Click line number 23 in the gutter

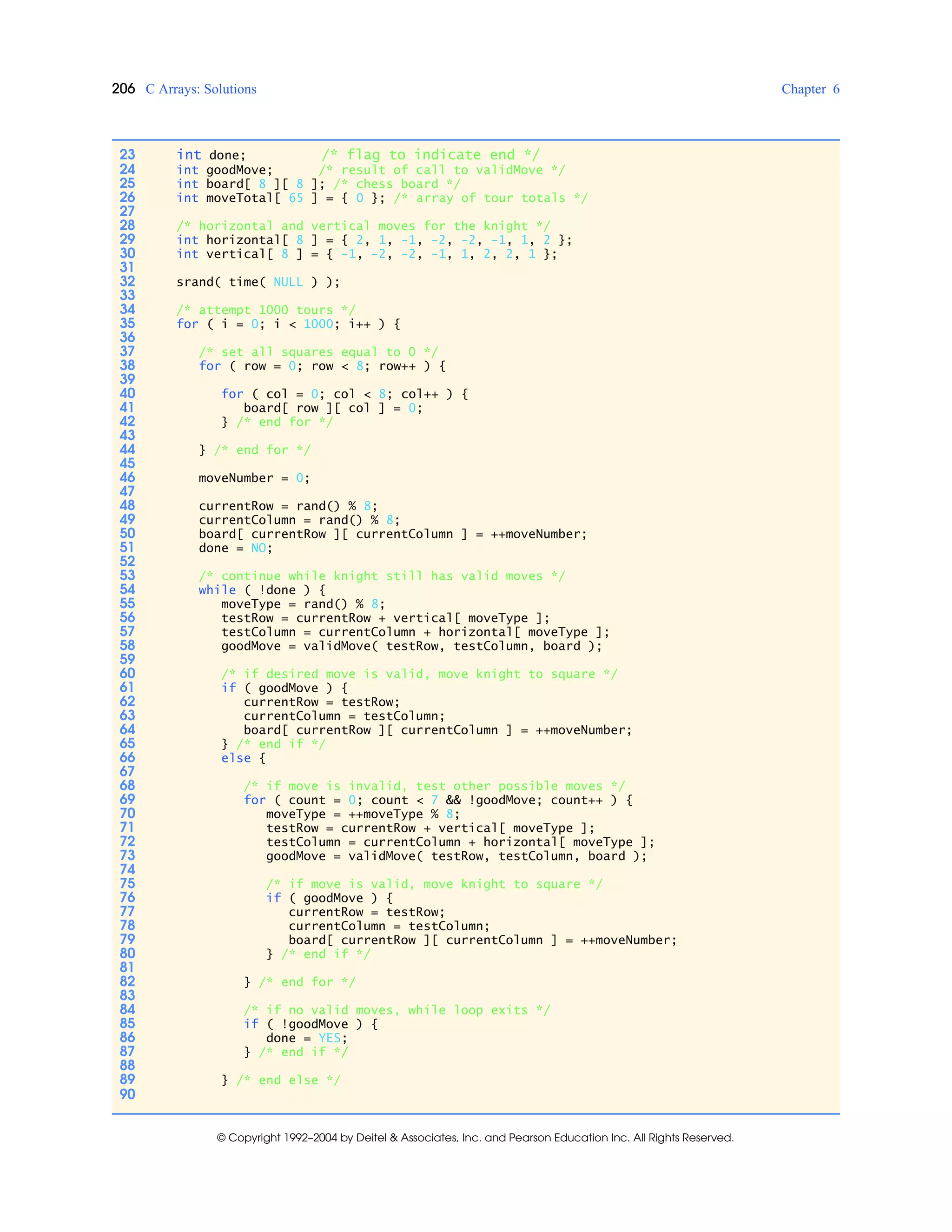coord(127,154)
